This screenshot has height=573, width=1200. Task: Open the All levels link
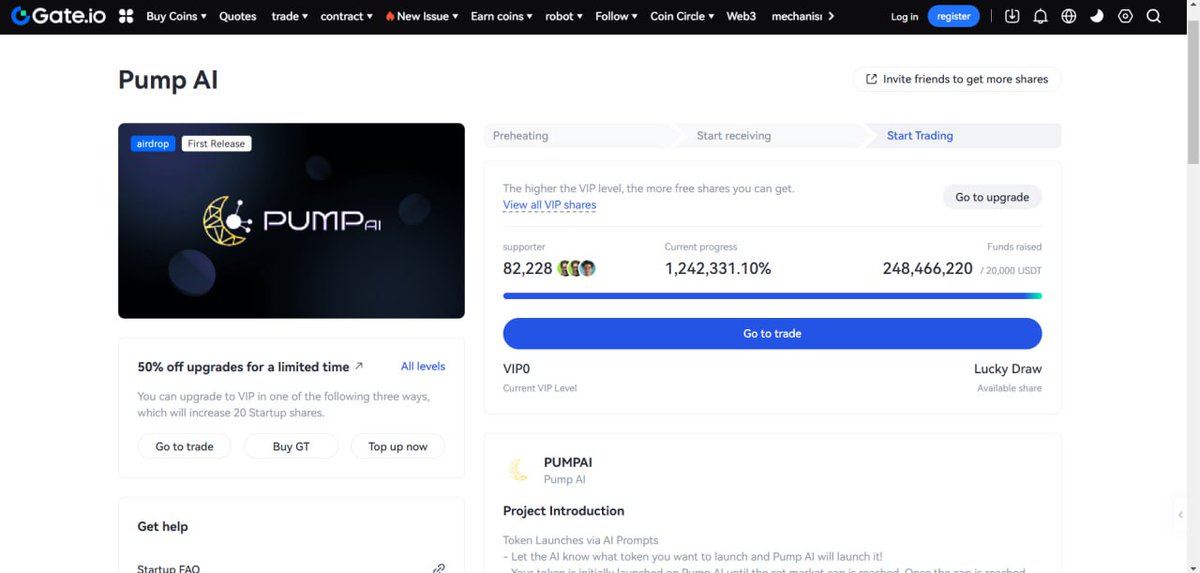[423, 366]
